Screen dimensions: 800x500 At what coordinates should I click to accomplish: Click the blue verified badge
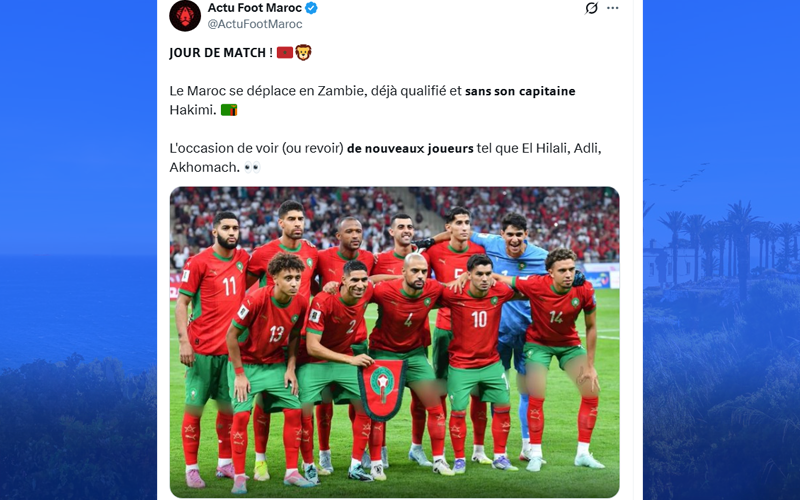pos(311,8)
